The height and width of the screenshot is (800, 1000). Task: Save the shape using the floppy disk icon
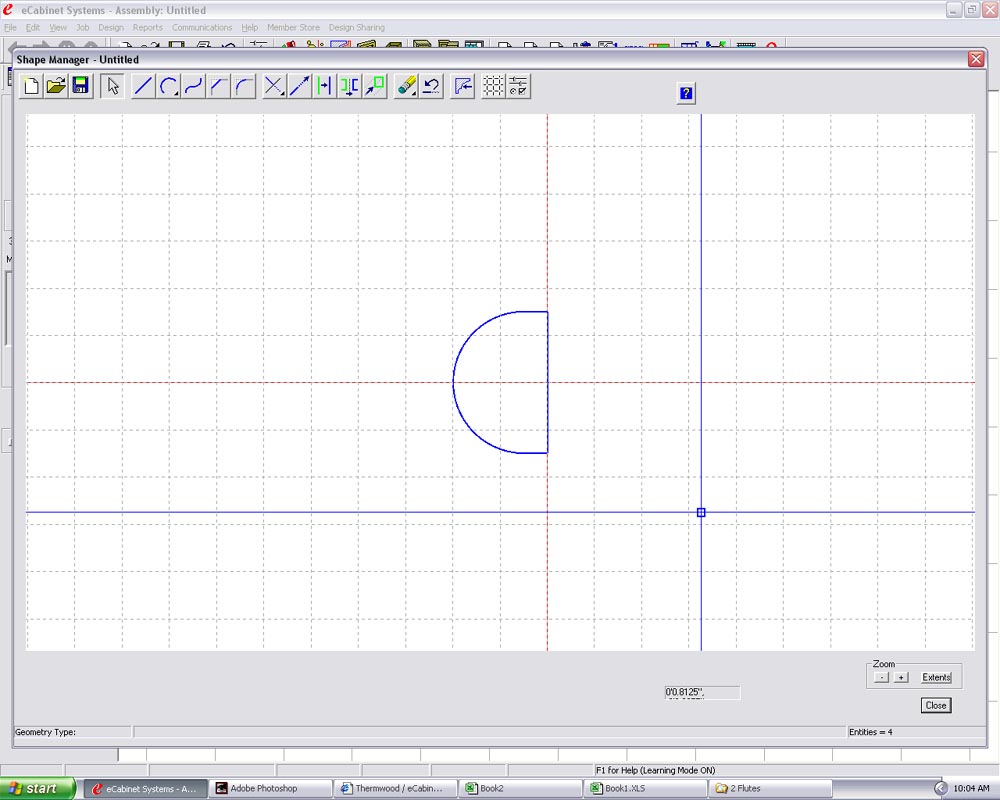click(x=81, y=86)
